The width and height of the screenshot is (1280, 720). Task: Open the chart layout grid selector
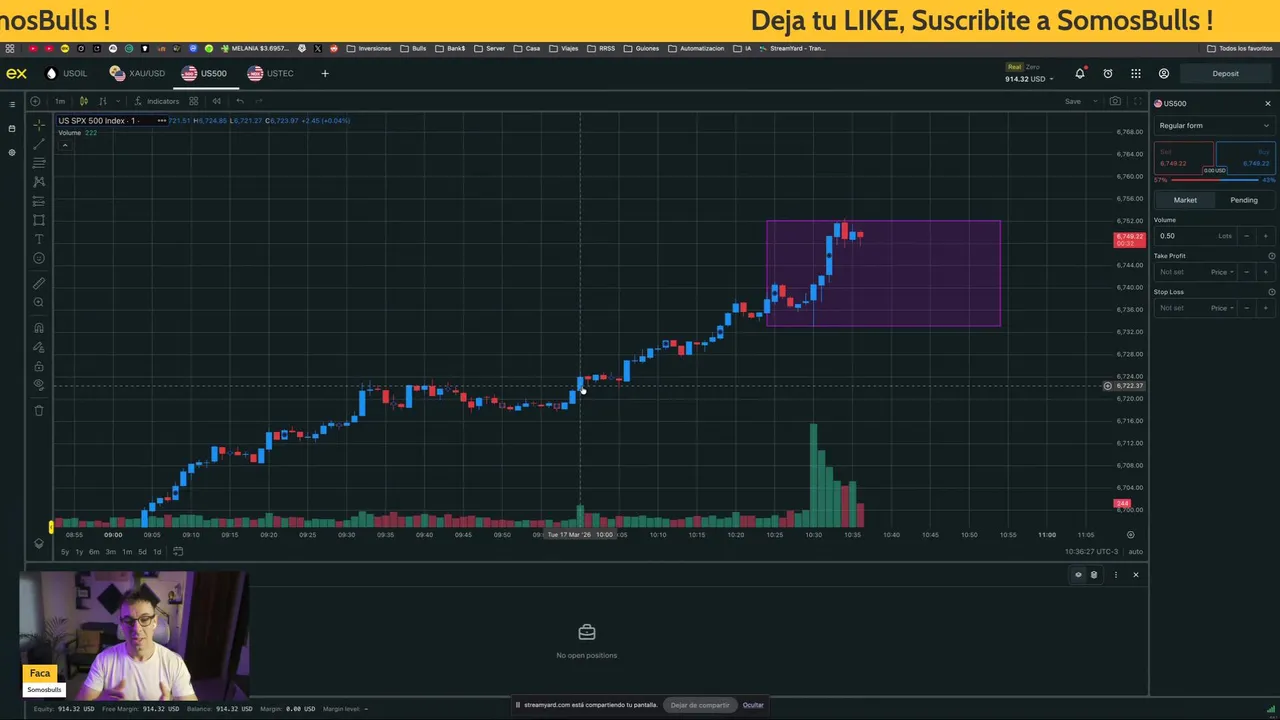click(x=193, y=101)
